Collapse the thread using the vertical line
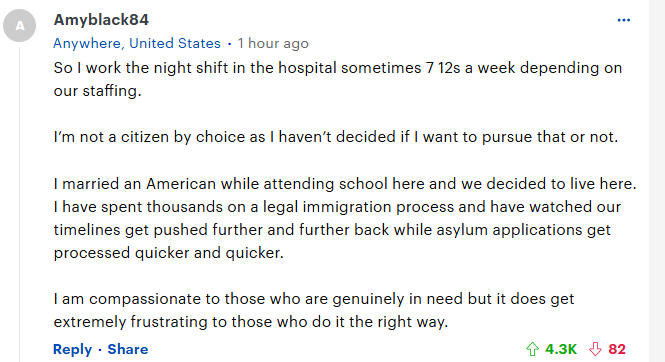This screenshot has width=665, height=362. (x=20, y=205)
